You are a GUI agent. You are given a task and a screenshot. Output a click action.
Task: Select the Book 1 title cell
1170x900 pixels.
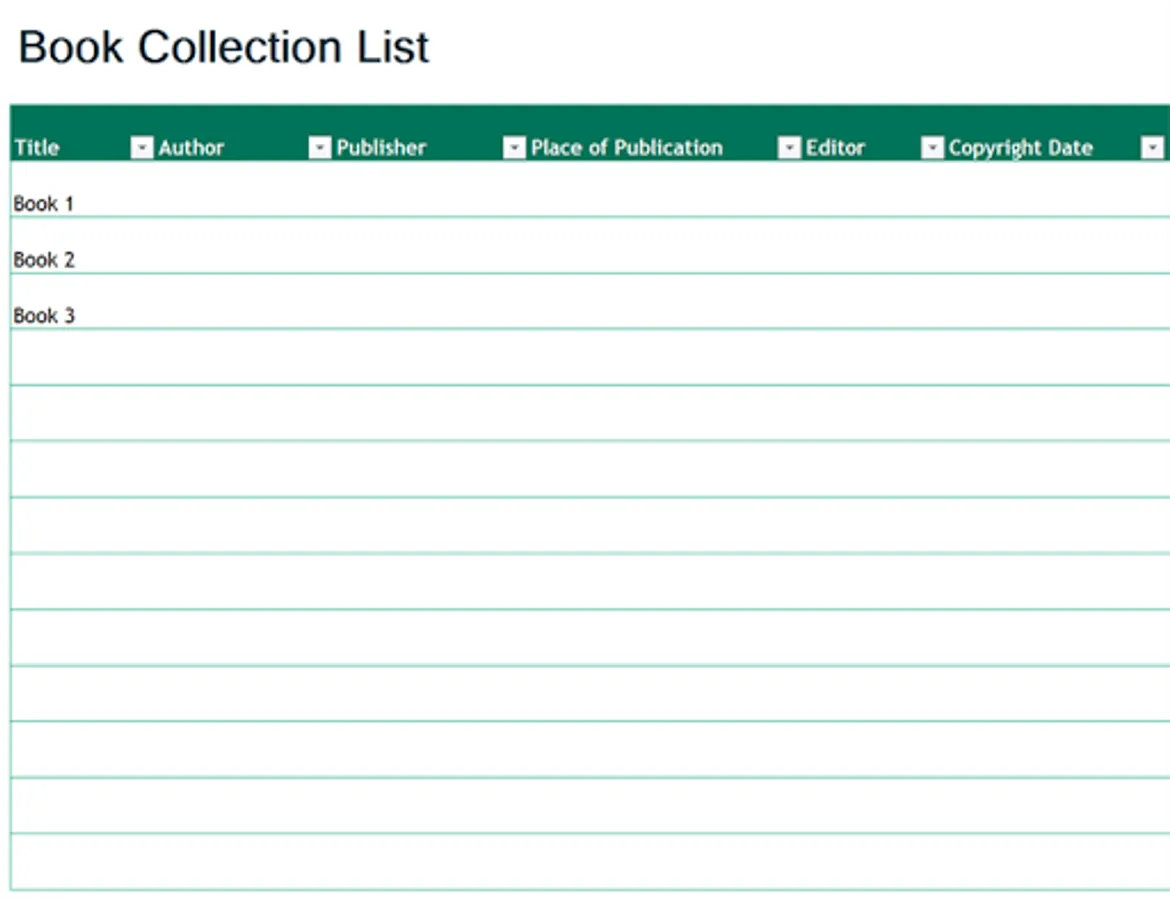82,190
